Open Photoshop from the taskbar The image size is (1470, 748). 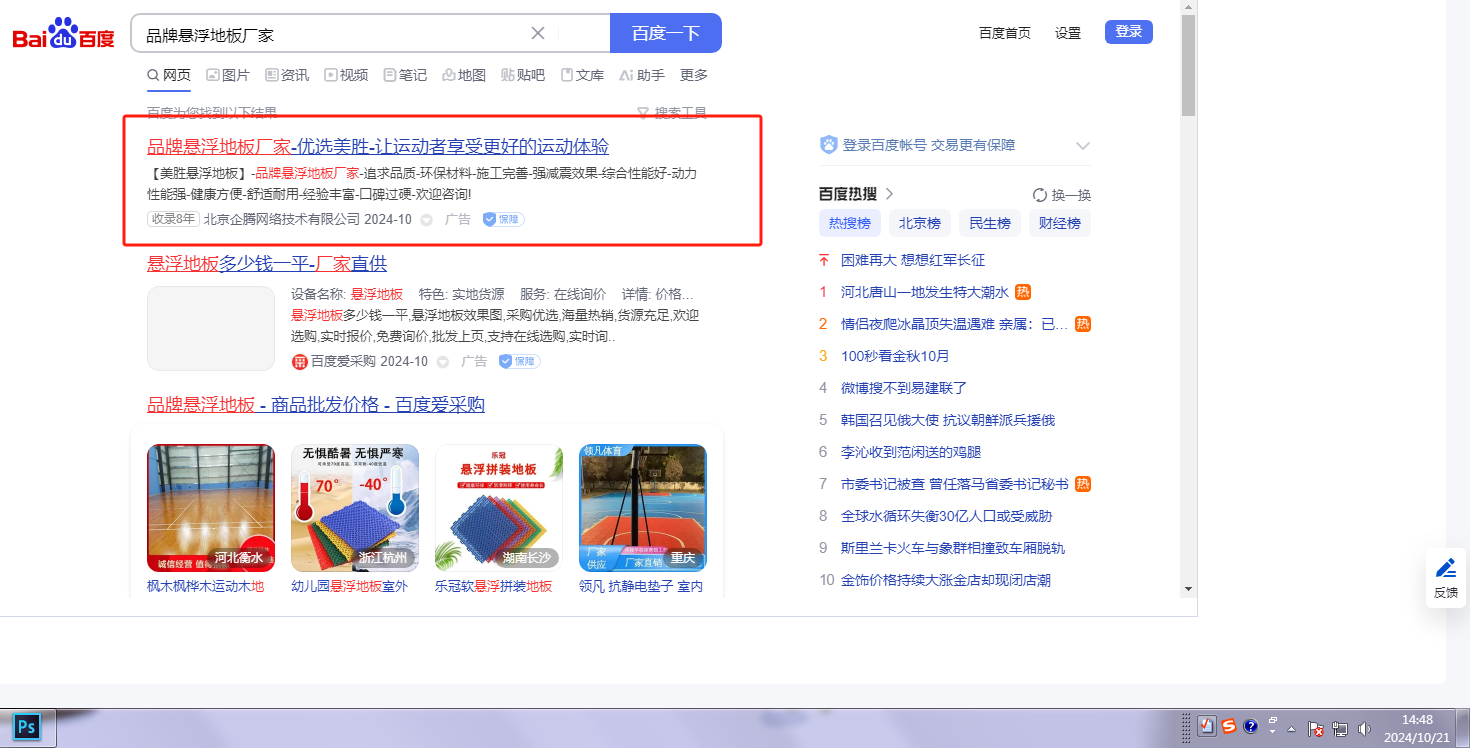27,726
